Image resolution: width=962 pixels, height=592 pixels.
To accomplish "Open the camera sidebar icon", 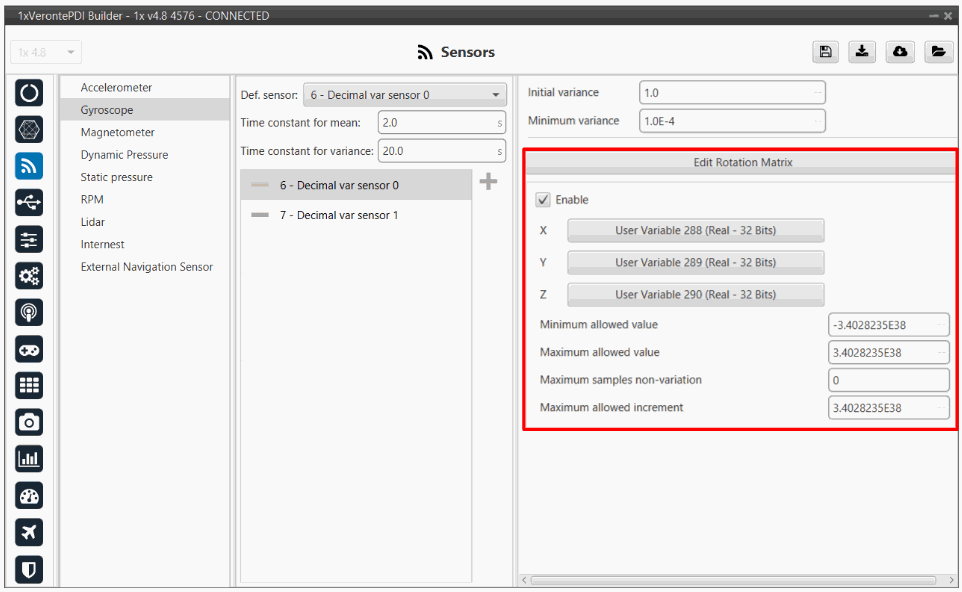I will [30, 422].
